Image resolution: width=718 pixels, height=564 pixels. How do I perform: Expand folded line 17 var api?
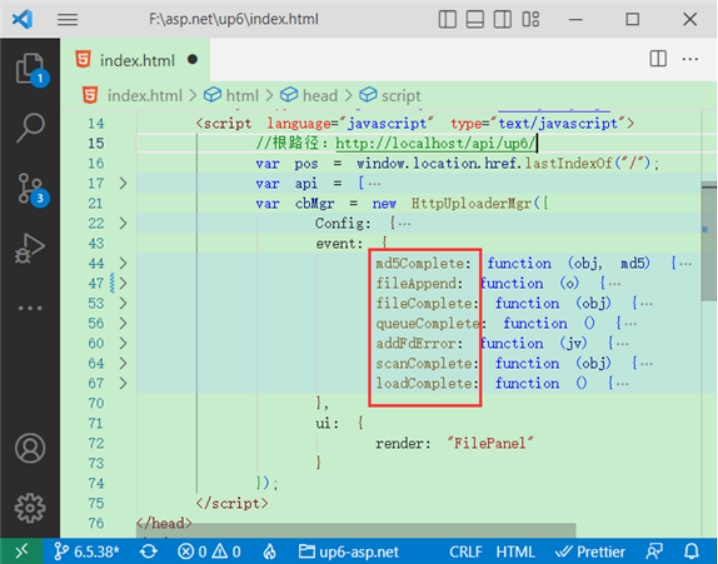tap(123, 184)
